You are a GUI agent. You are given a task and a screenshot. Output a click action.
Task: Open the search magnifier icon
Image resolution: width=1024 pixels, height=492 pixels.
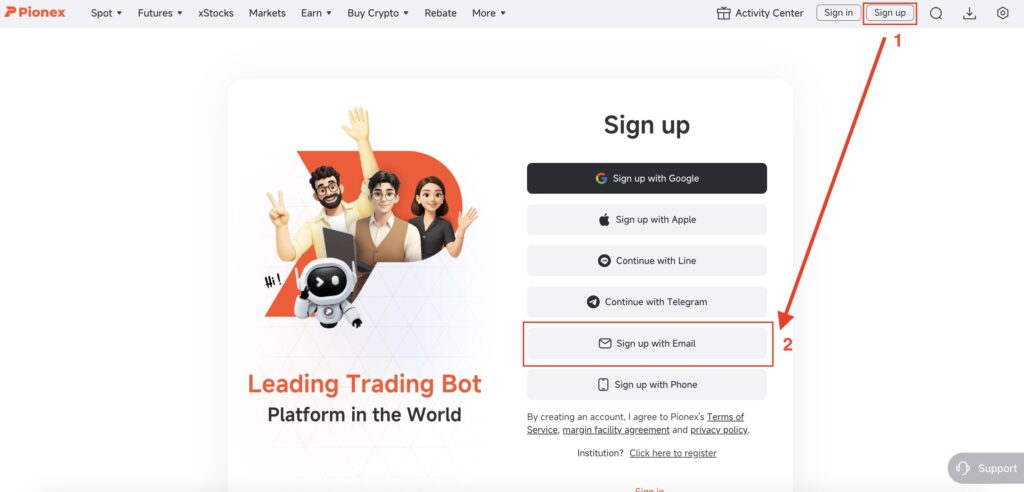(x=936, y=13)
